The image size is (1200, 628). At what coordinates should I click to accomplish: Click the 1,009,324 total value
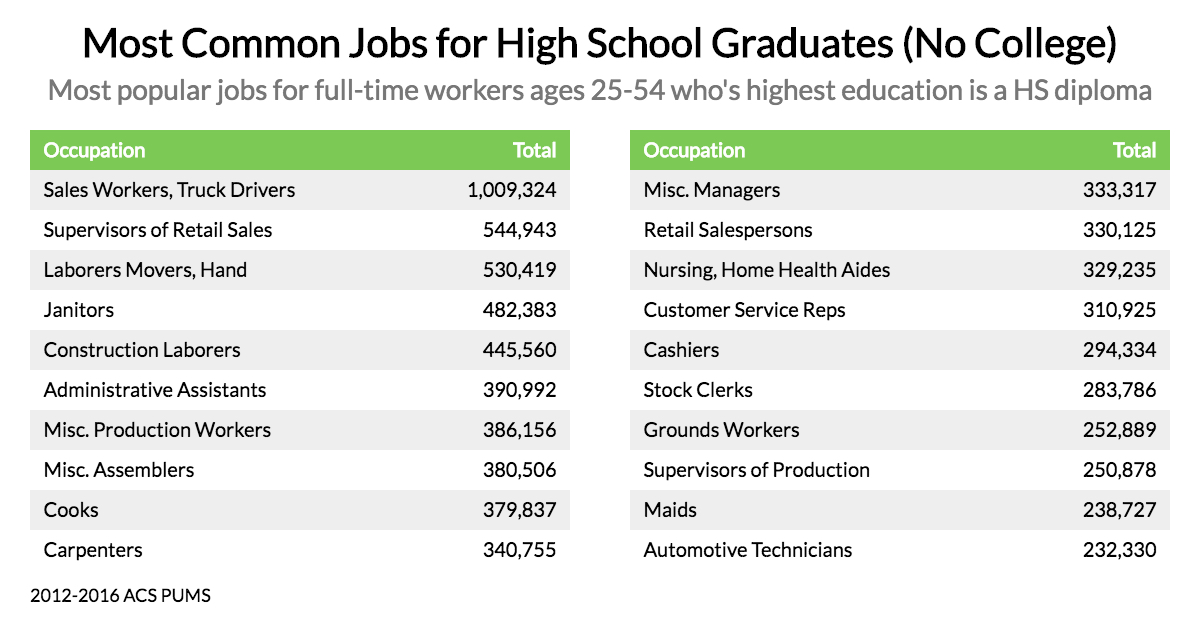511,190
